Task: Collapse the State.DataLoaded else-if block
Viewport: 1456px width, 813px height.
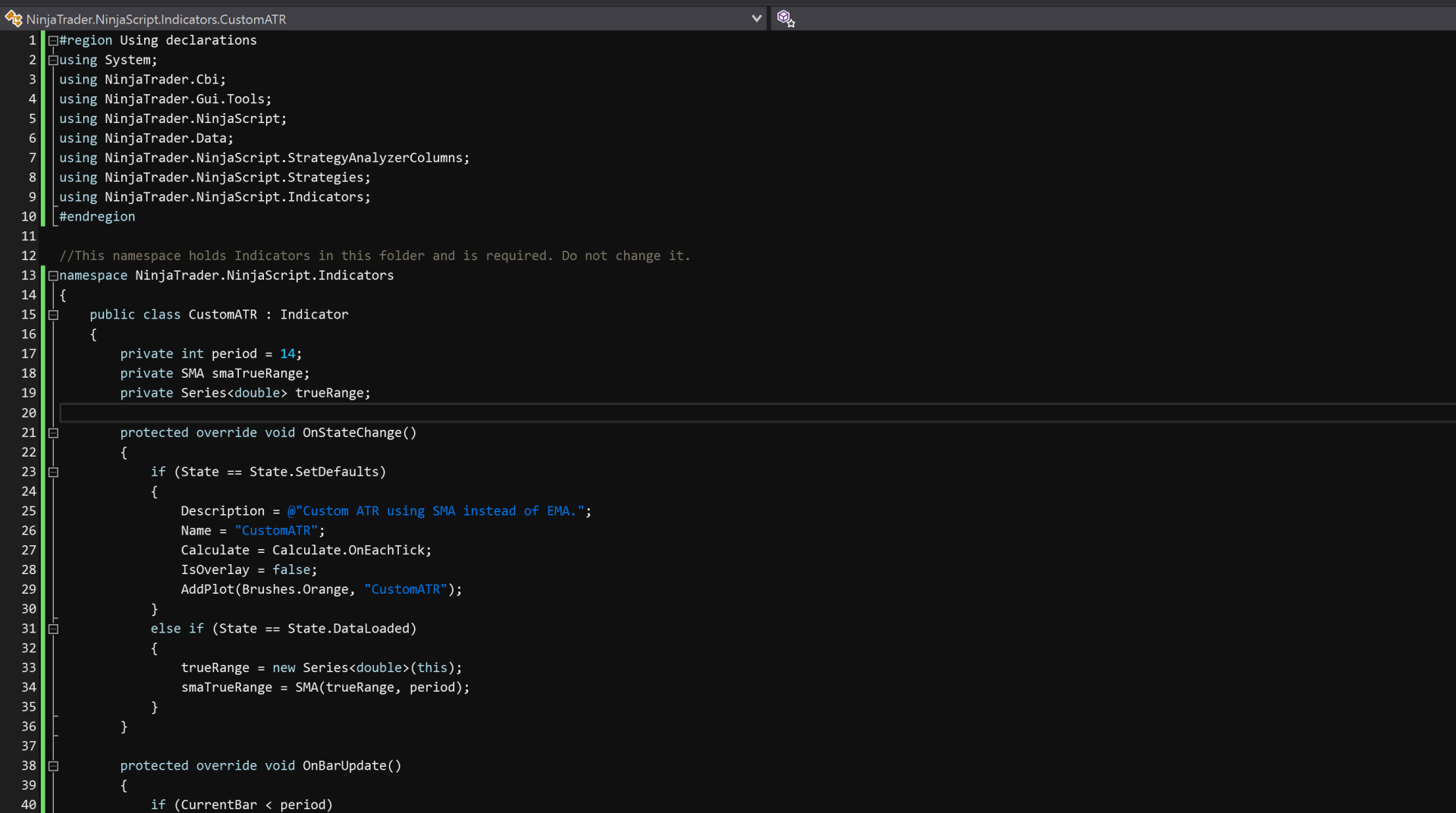Action: (x=53, y=629)
